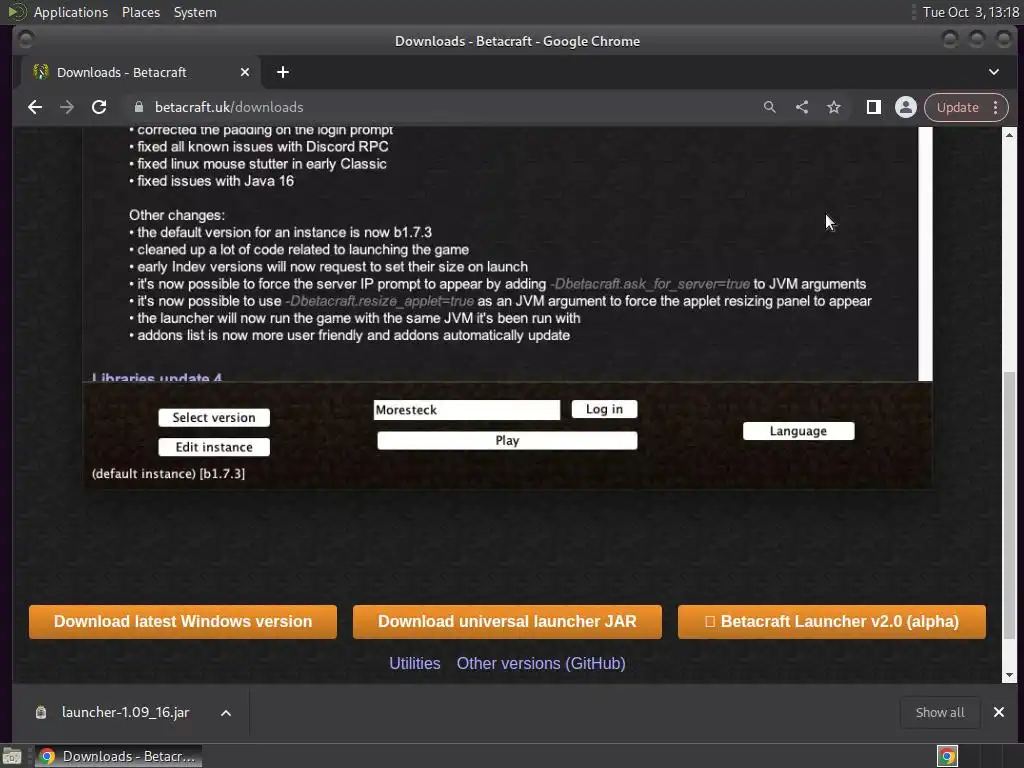The width and height of the screenshot is (1024, 768).
Task: Click the lock icon in address bar
Action: click(x=138, y=107)
